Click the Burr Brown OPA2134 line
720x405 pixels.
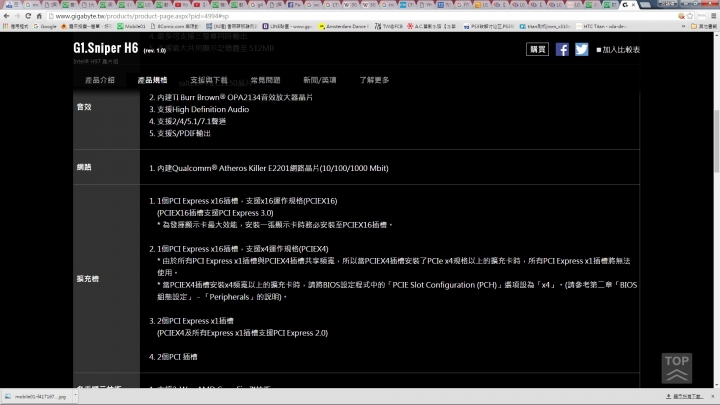point(231,97)
